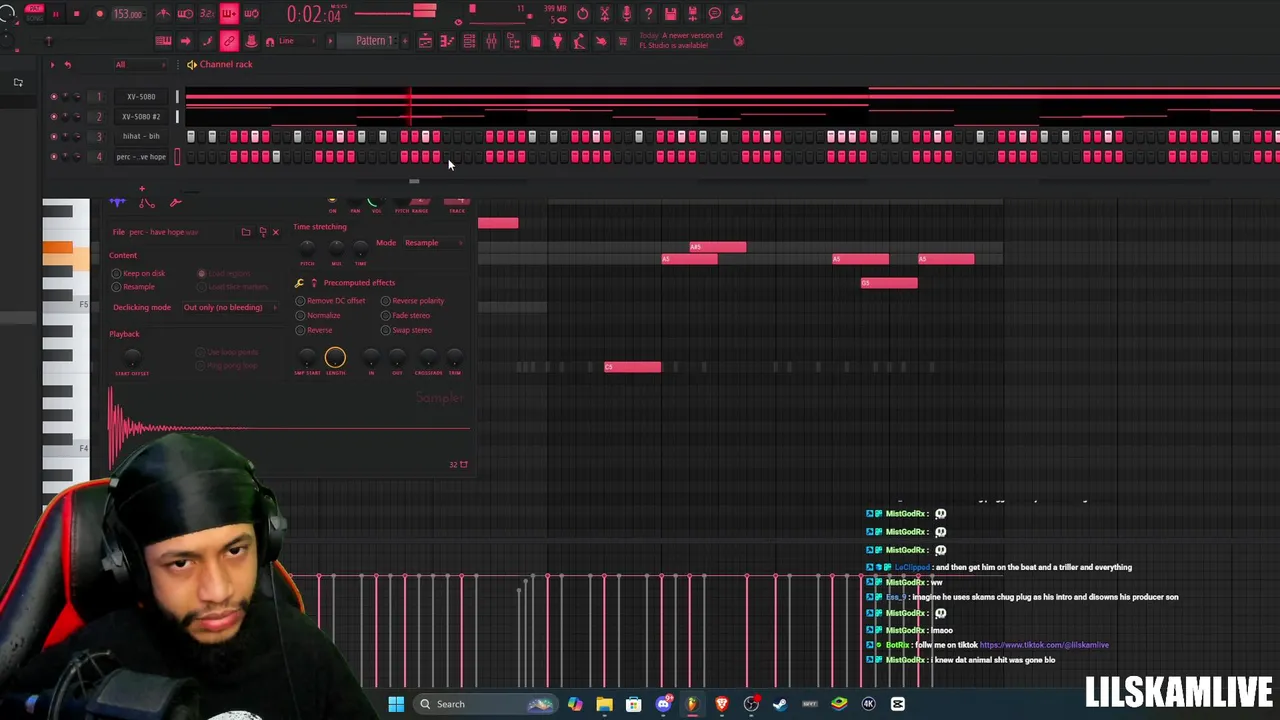
Task: Toggle the pink link/chain toolbar icon
Action: [229, 41]
